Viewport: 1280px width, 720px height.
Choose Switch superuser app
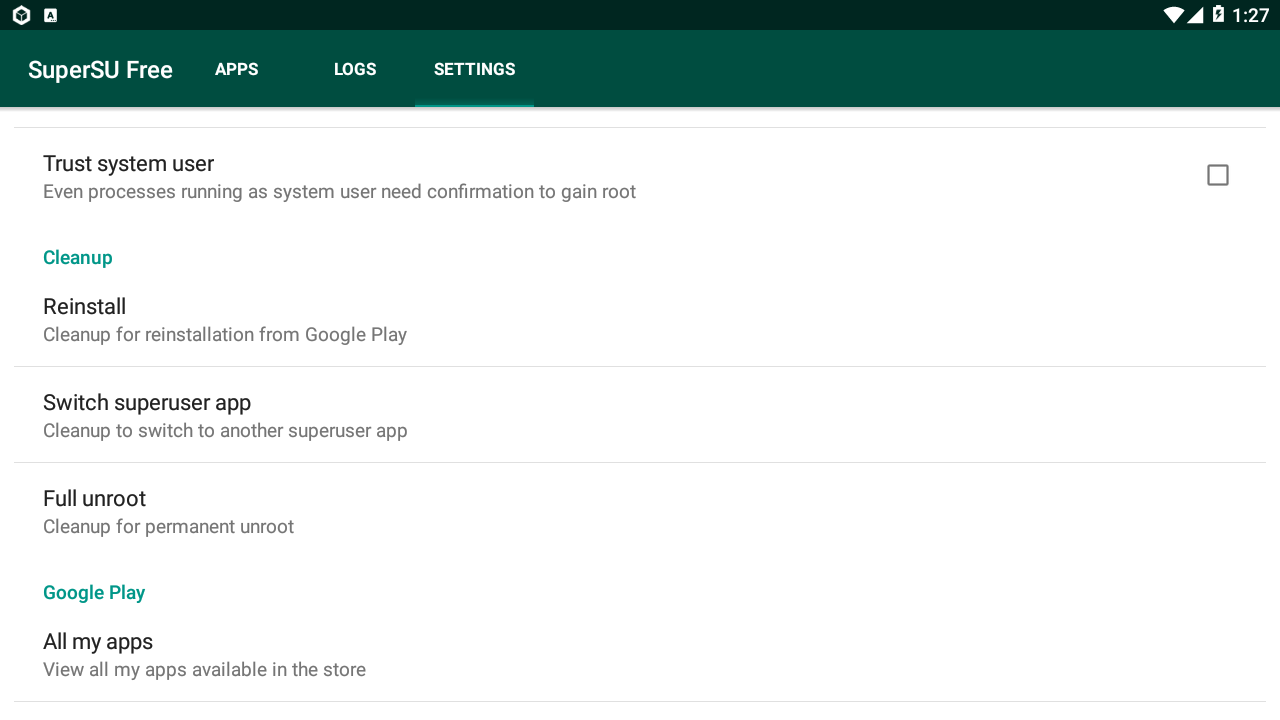[147, 403]
